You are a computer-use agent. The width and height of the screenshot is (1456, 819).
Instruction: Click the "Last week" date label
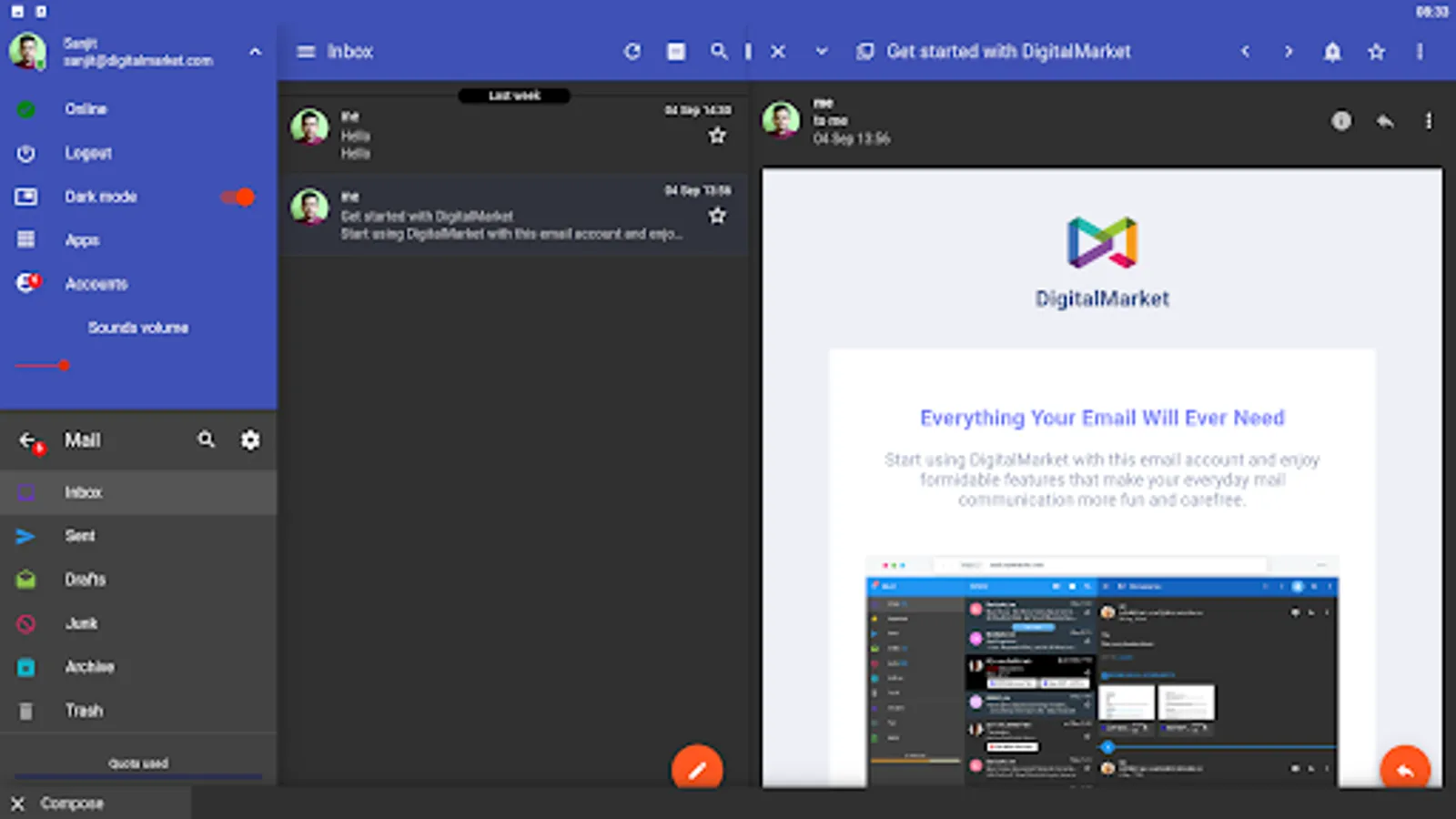click(x=514, y=96)
